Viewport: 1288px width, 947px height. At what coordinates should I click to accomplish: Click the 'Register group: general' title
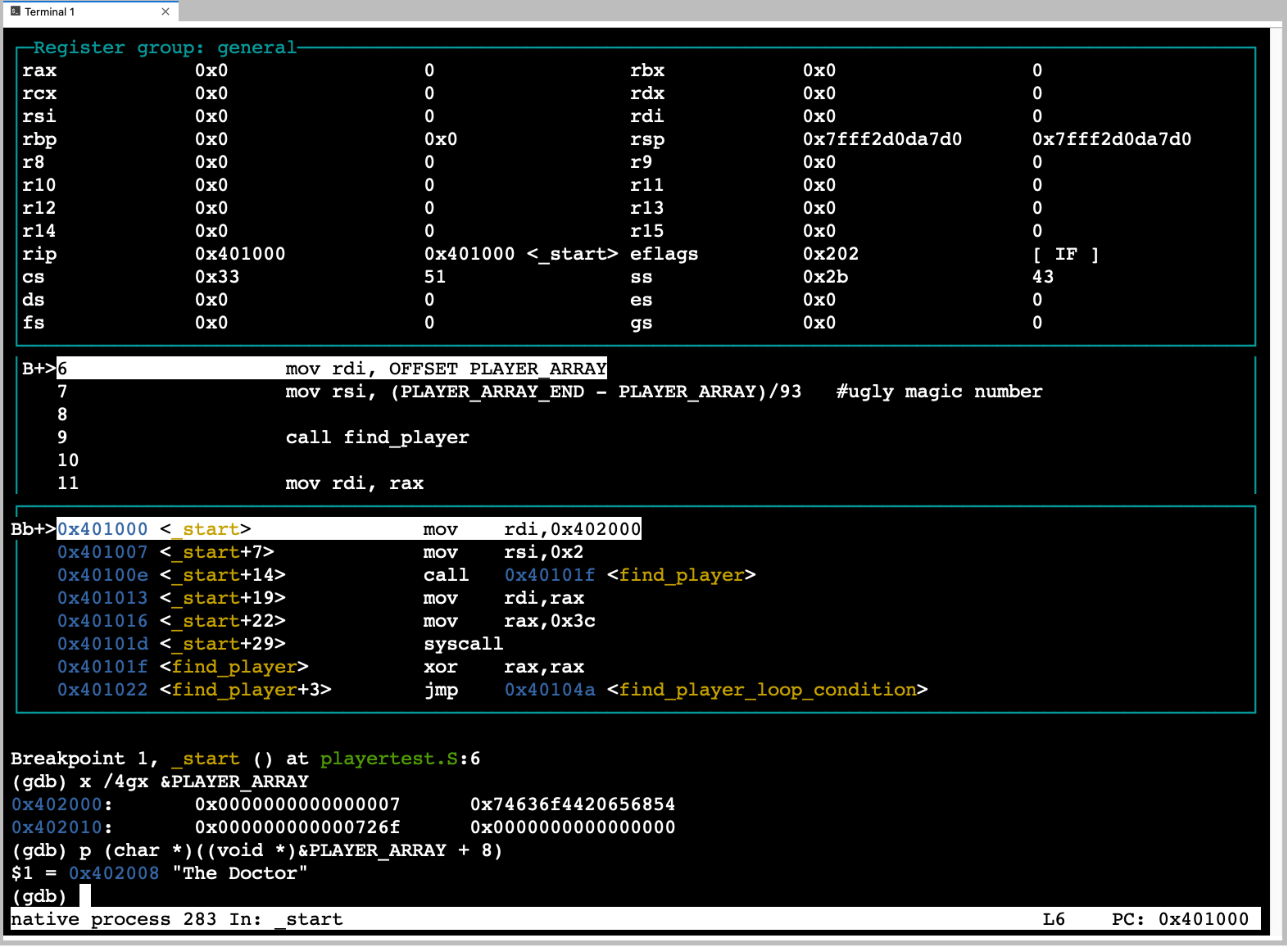(x=165, y=47)
